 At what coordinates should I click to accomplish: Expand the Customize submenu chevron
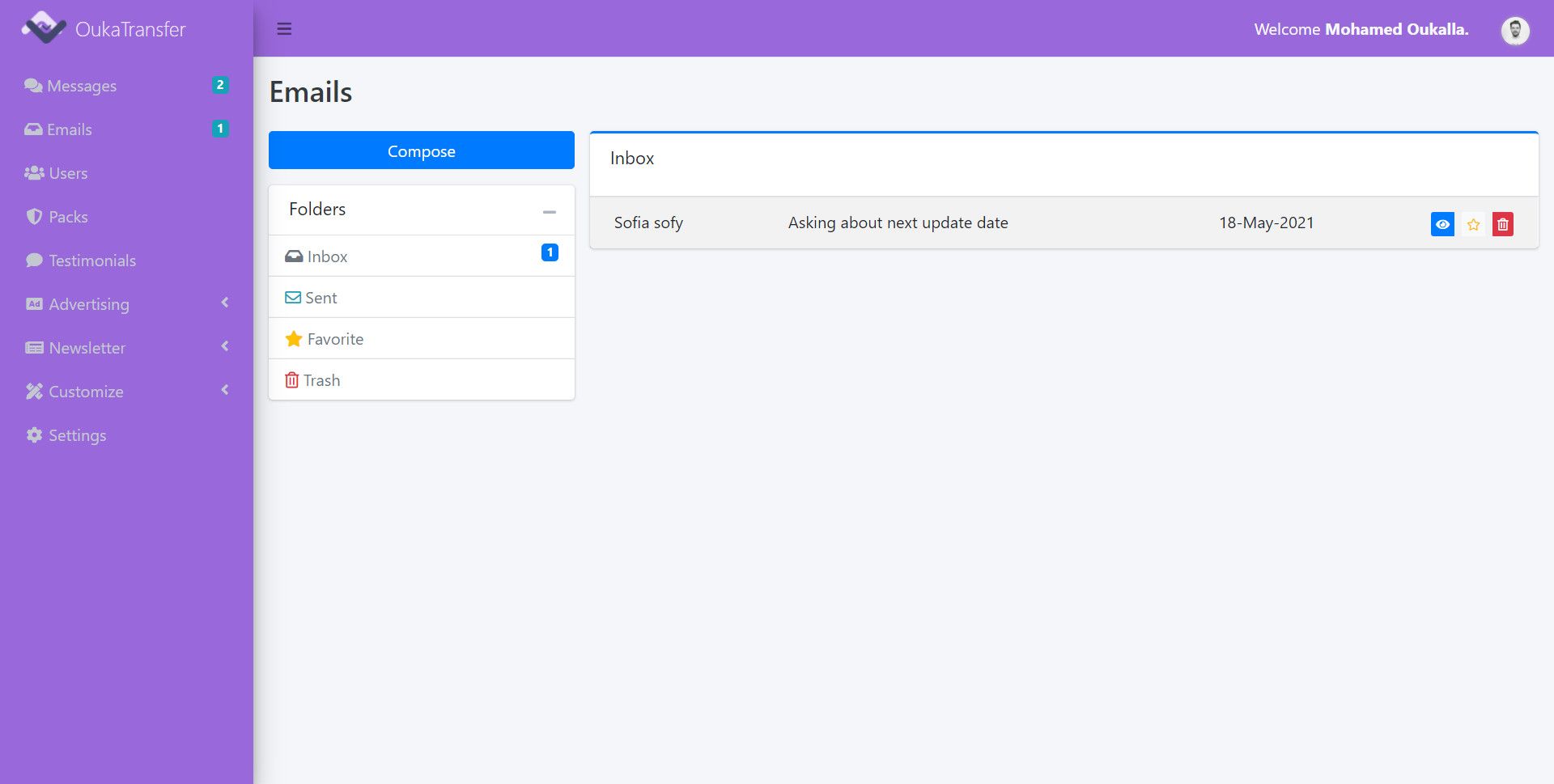225,390
